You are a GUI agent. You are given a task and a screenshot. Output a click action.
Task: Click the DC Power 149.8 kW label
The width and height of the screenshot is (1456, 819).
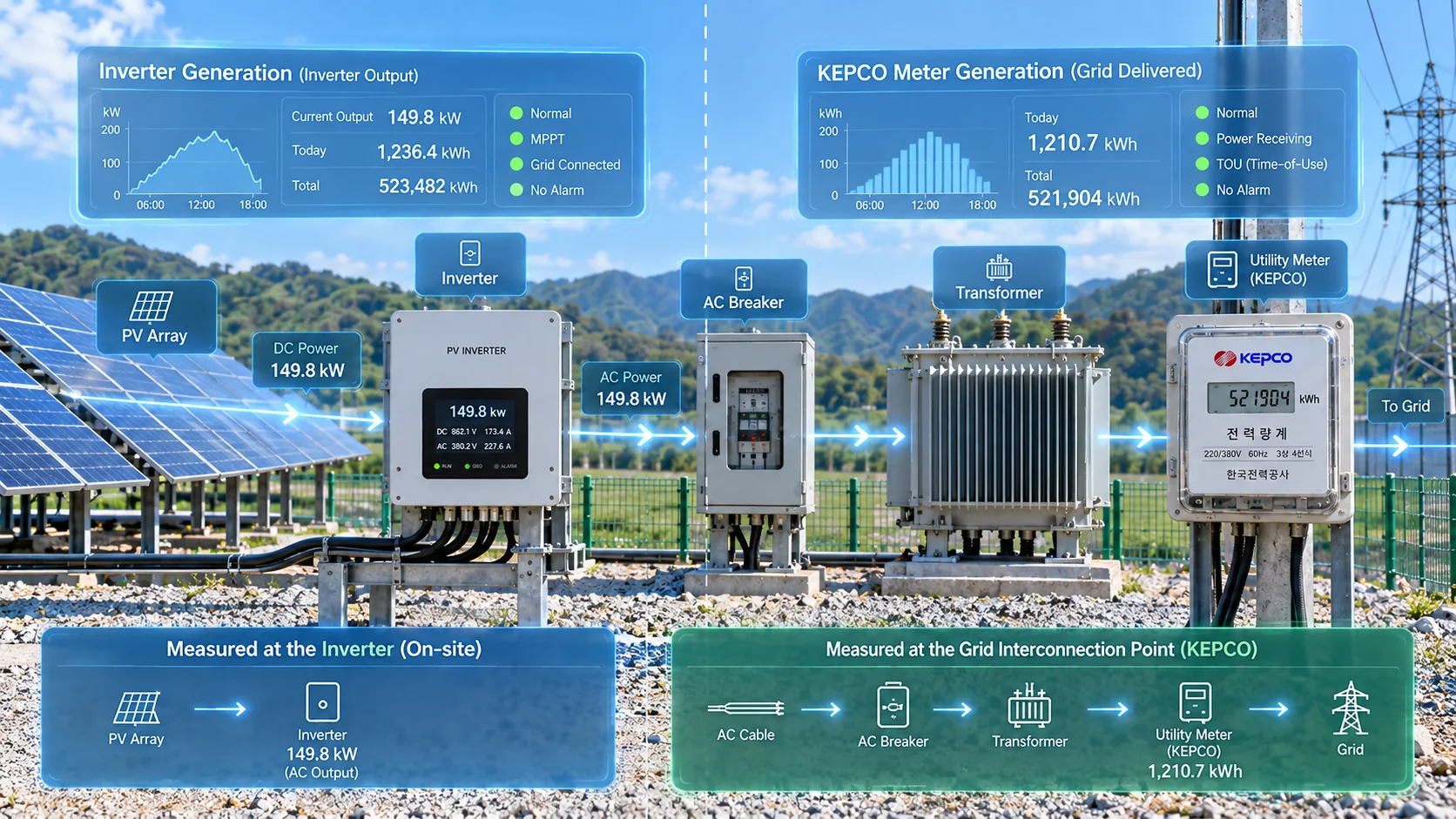point(307,359)
